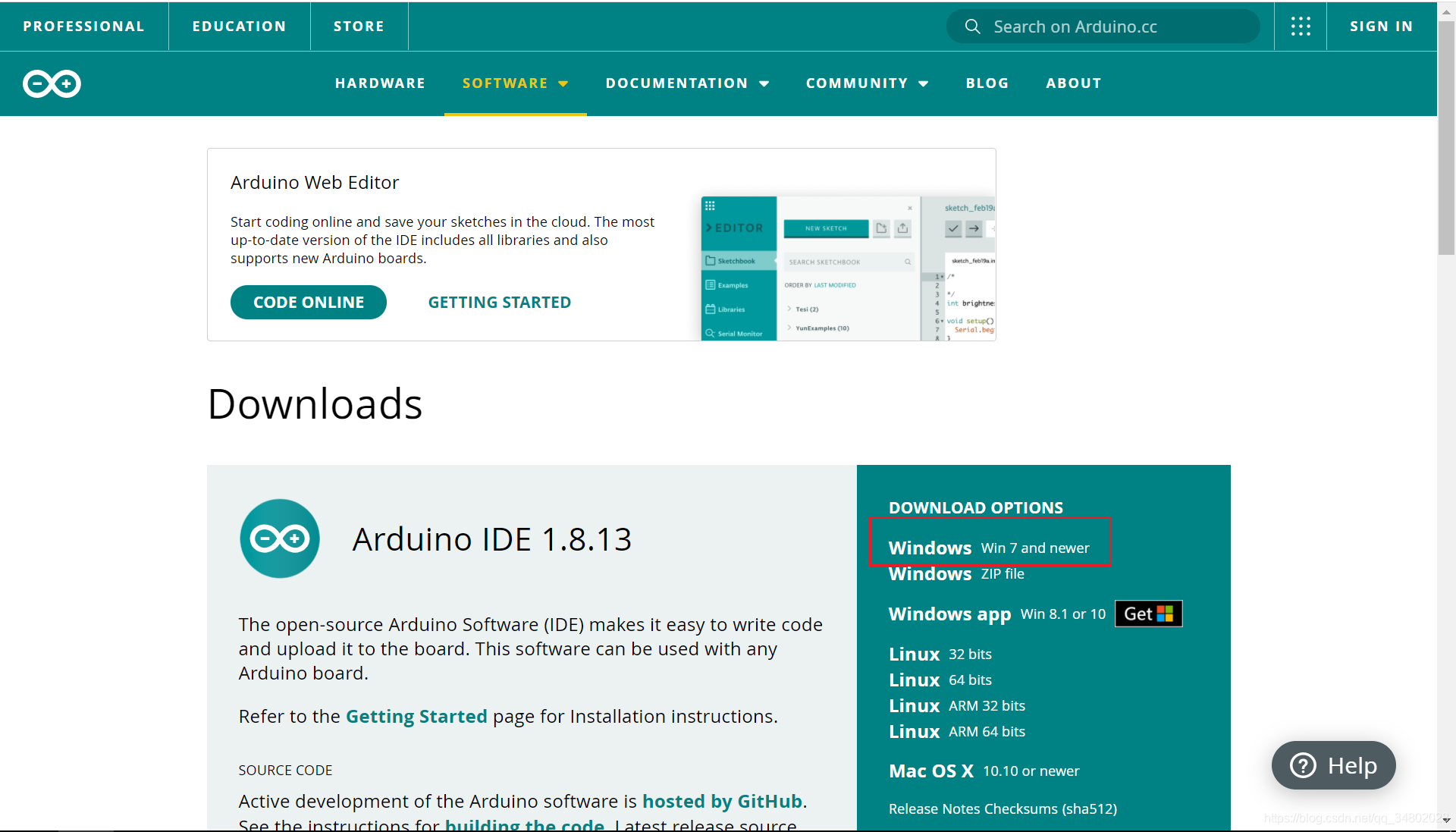Follow the Getting Started installation link
The width and height of the screenshot is (1456, 832).
(x=416, y=716)
